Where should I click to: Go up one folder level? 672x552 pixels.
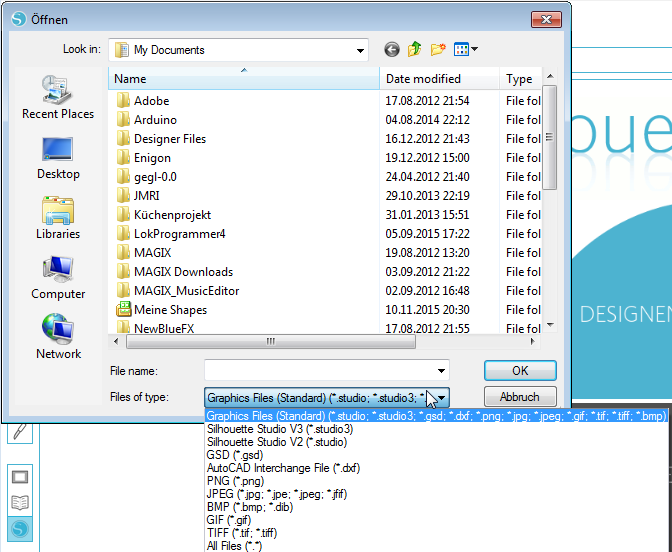tap(414, 50)
